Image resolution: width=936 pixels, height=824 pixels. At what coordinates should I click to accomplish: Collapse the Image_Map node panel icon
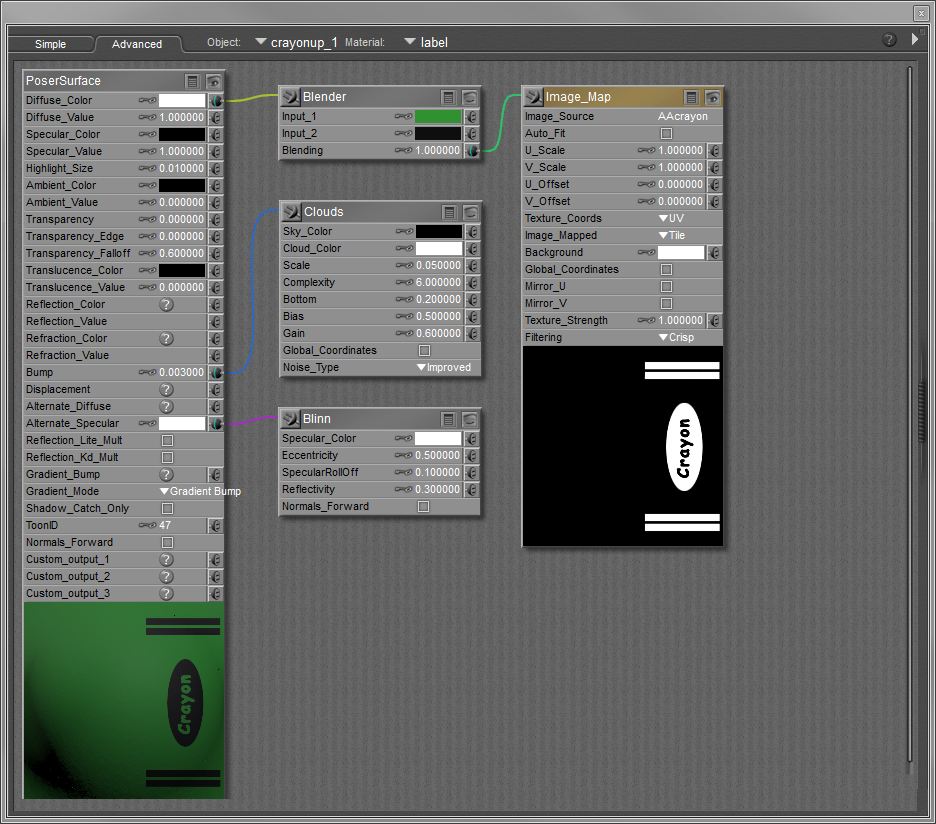pyautogui.click(x=691, y=97)
